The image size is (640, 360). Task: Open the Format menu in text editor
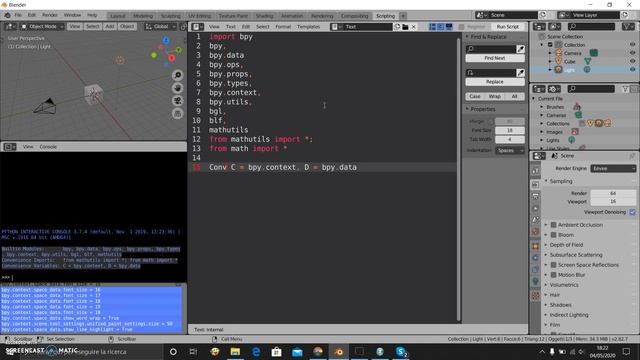tap(283, 27)
